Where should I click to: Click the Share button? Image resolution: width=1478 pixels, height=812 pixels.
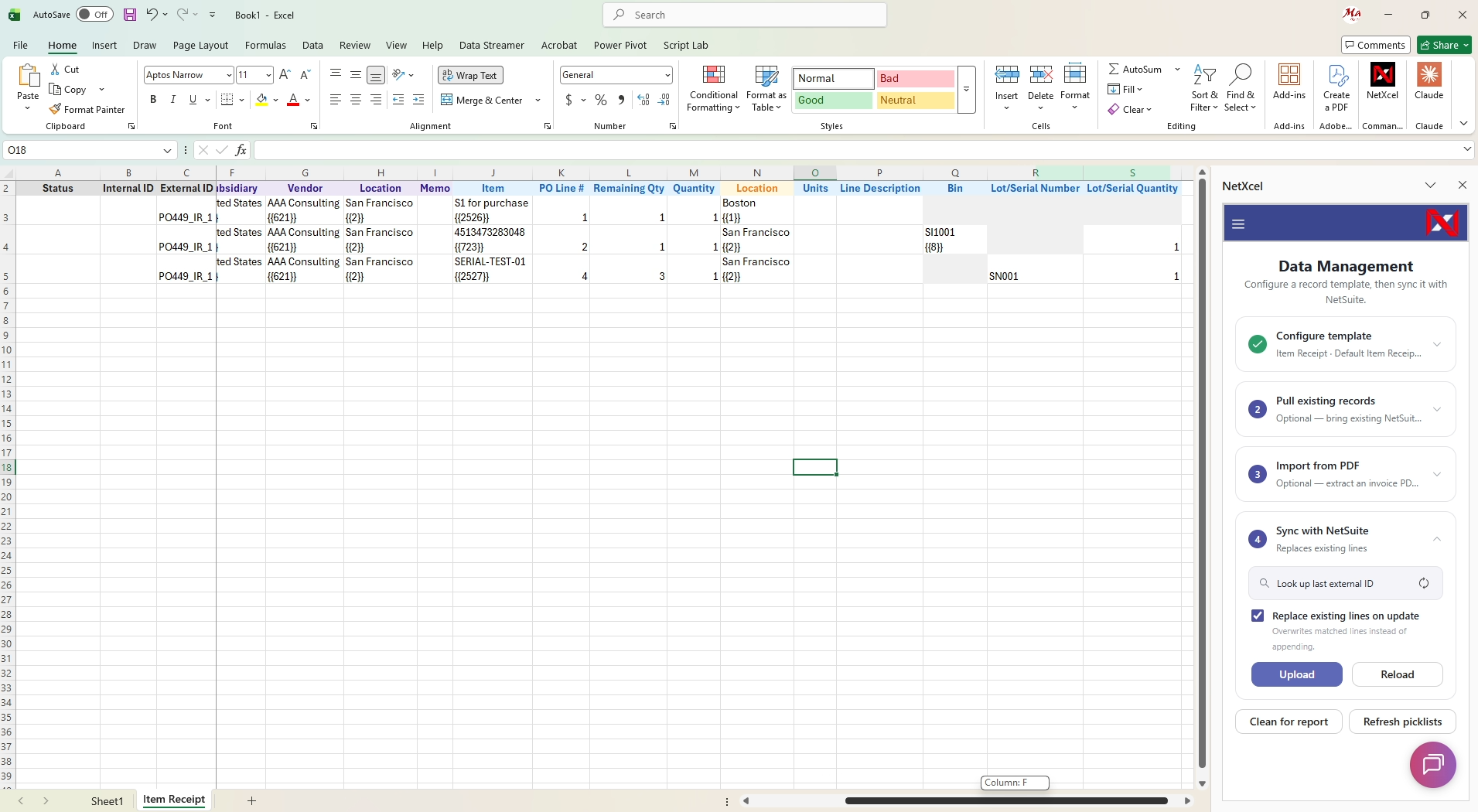coord(1444,45)
